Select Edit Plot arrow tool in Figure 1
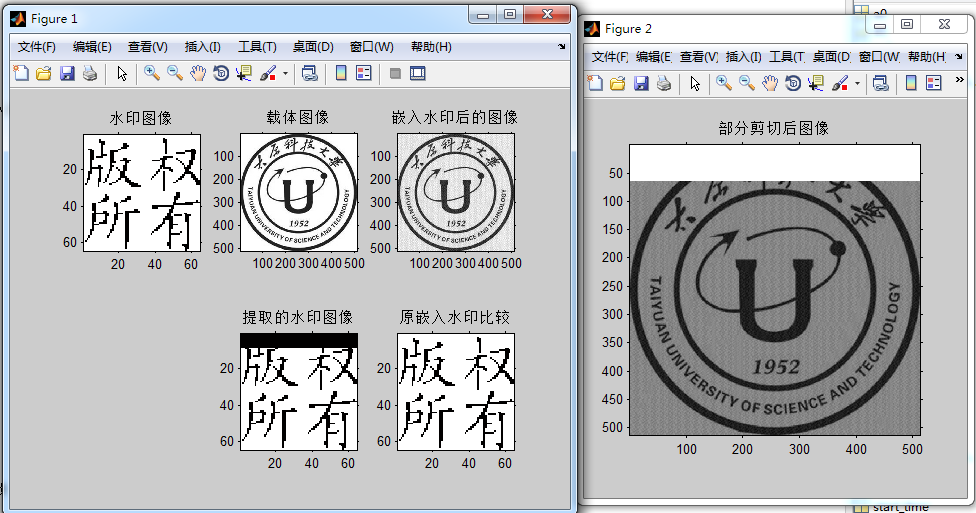The height and width of the screenshot is (513, 976). (122, 73)
